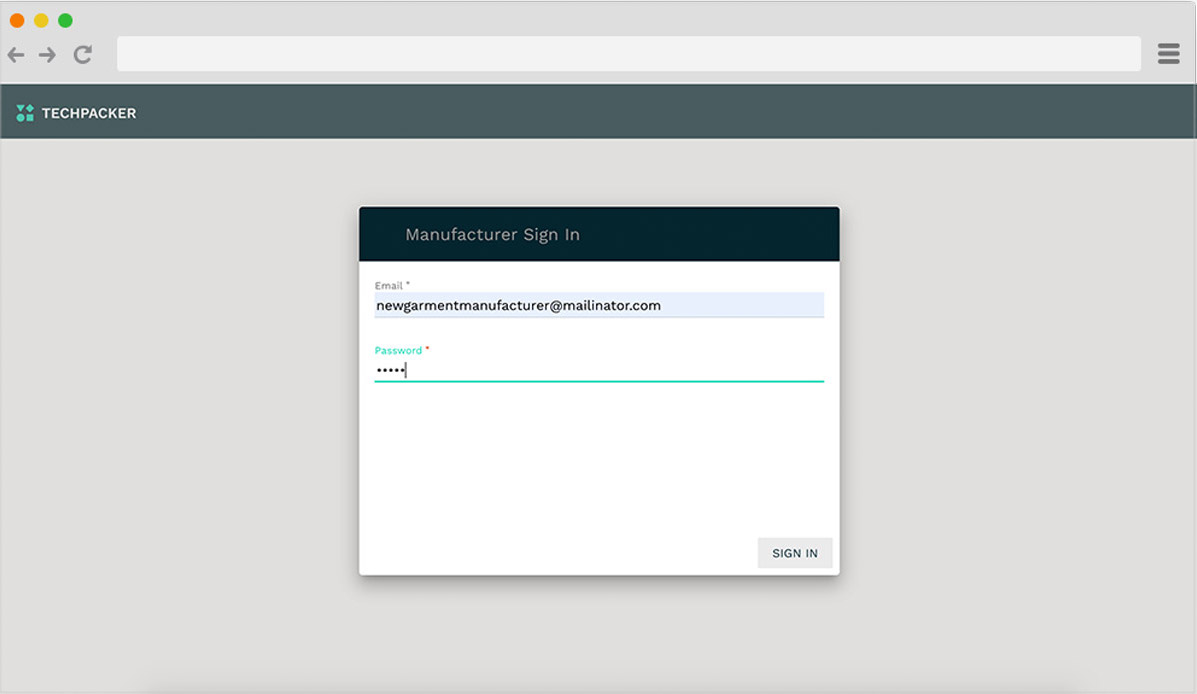
Task: Click the dark Techpacker navigation bar
Action: point(600,112)
